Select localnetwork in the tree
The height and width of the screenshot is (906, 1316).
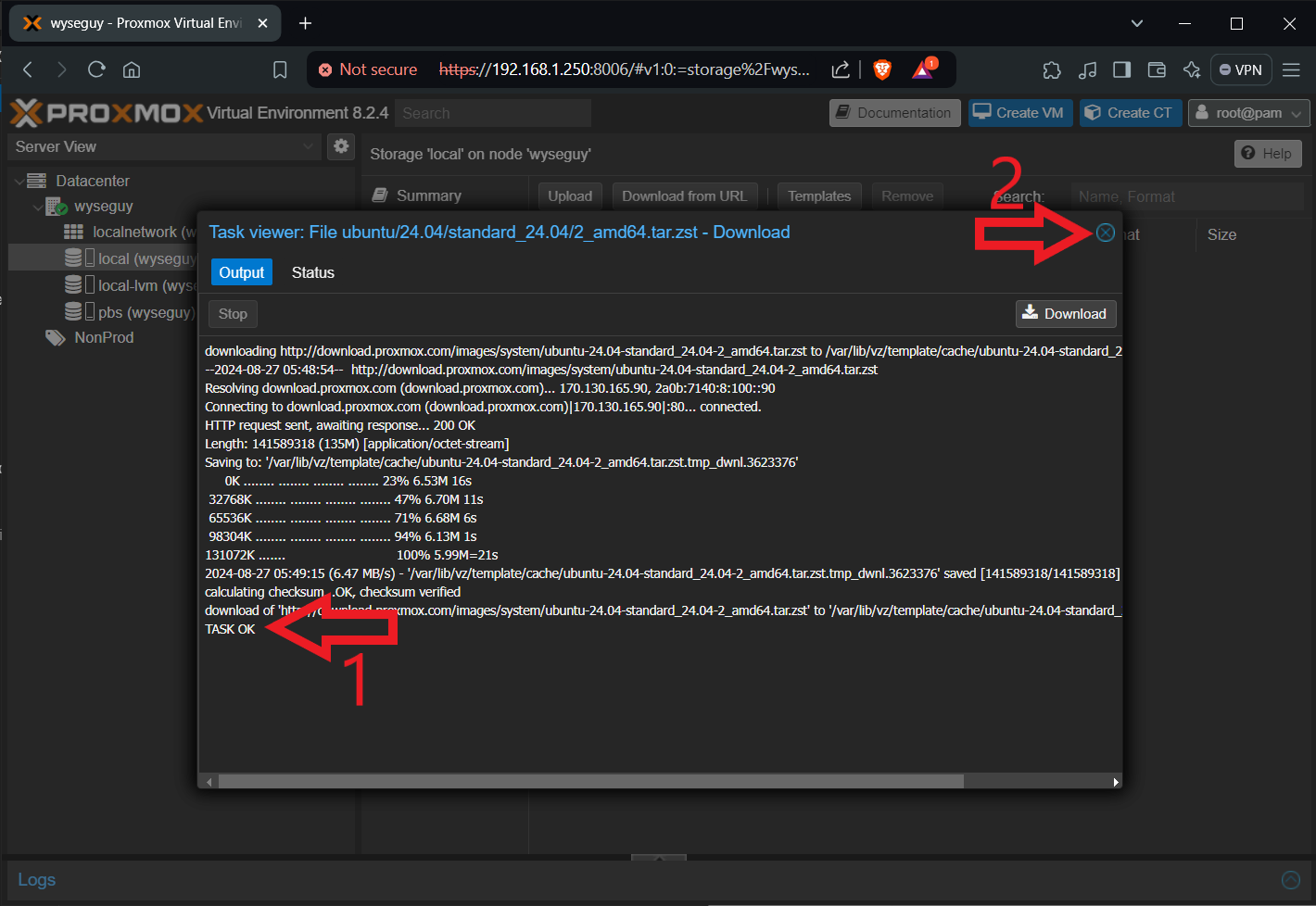(x=130, y=233)
